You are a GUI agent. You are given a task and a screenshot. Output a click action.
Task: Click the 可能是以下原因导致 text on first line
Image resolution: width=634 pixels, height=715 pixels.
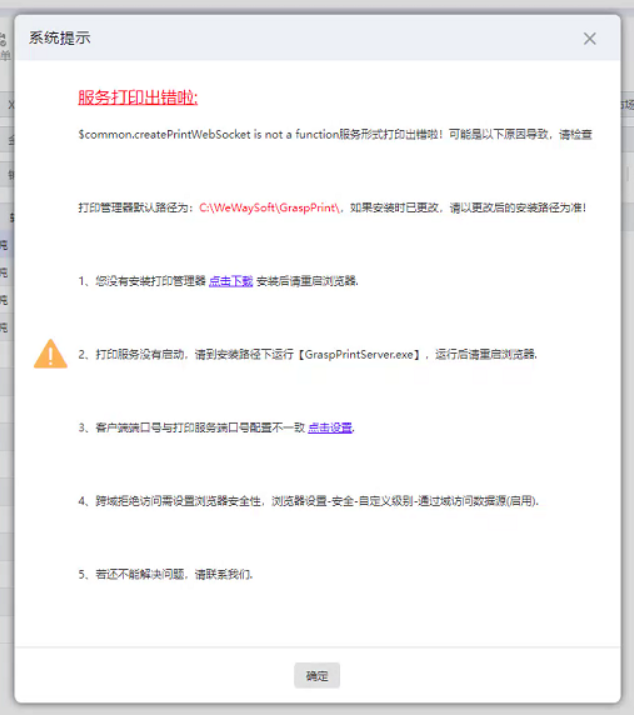tap(500, 135)
